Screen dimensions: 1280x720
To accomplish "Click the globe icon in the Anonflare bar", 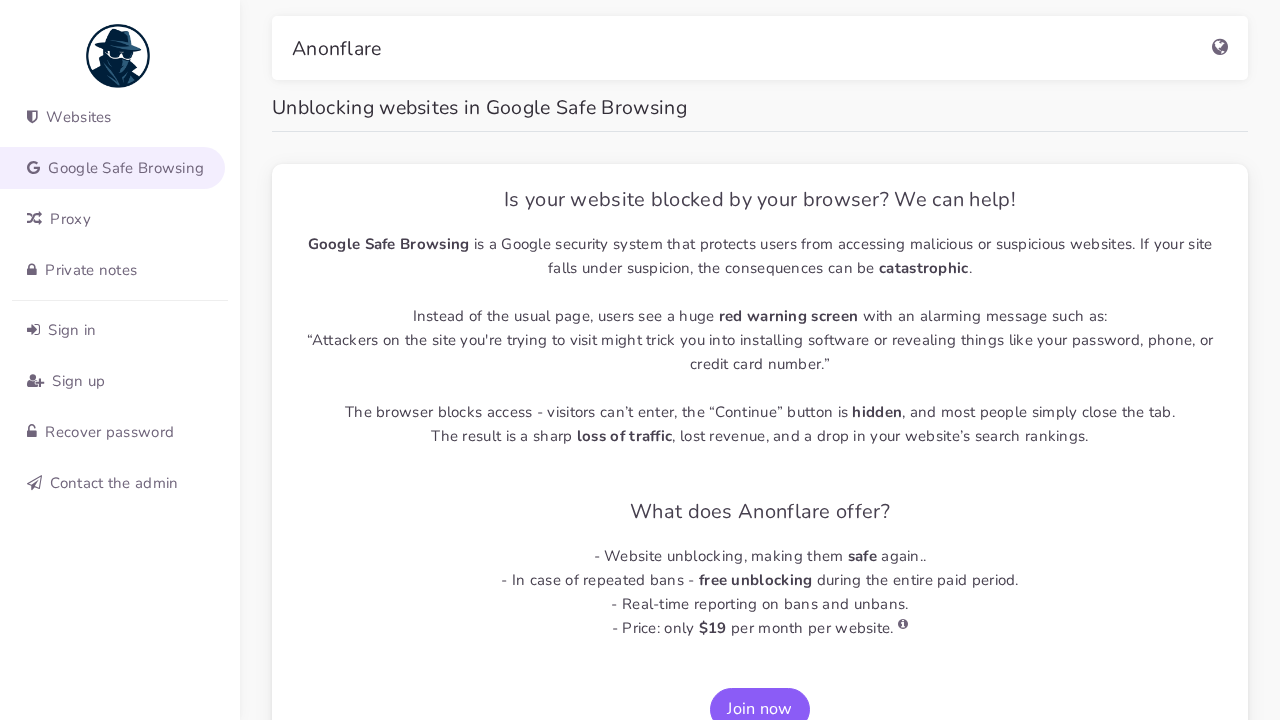I will 1220,47.
